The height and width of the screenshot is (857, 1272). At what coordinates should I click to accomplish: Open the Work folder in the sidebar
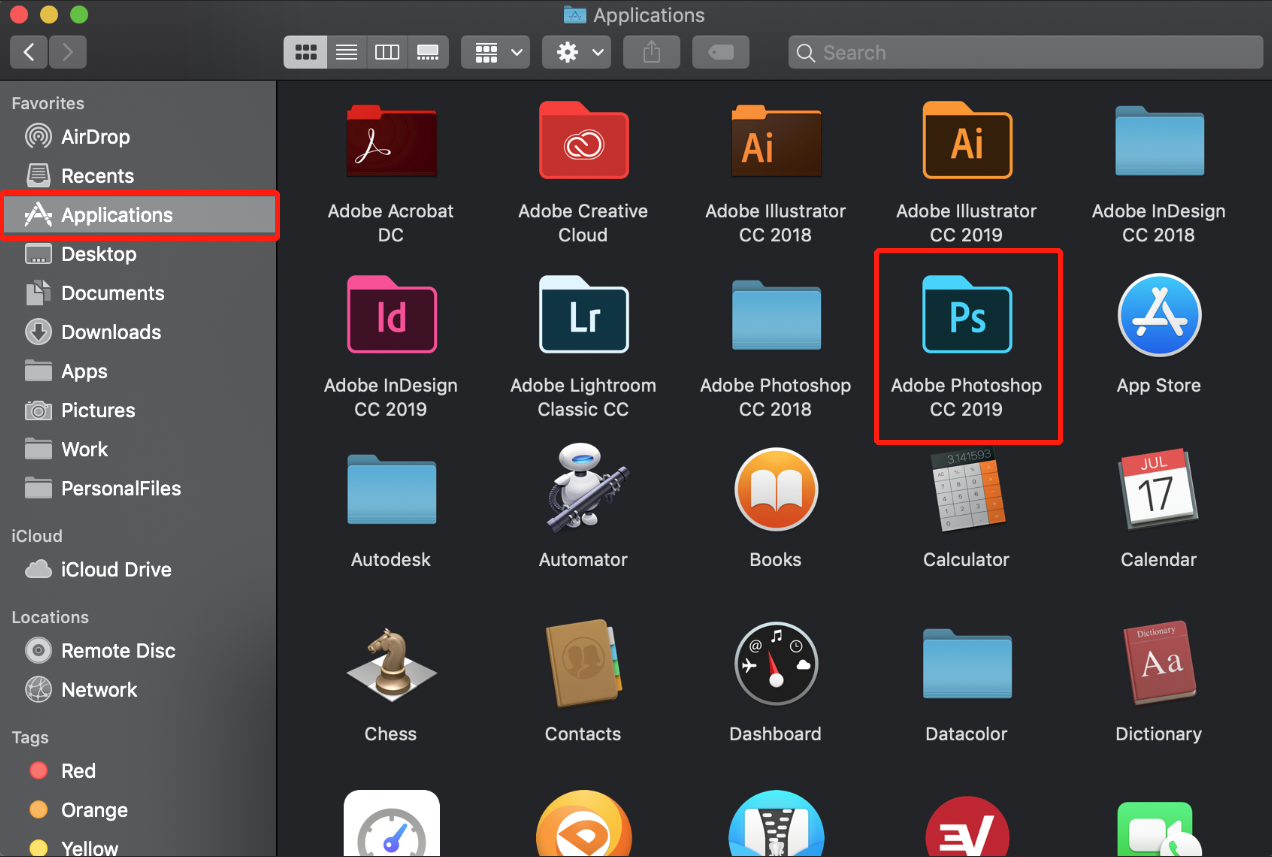tap(138, 449)
